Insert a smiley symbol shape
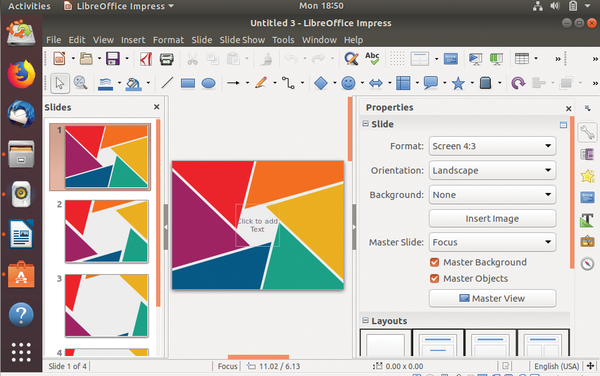The width and height of the screenshot is (600, 376). [x=348, y=83]
